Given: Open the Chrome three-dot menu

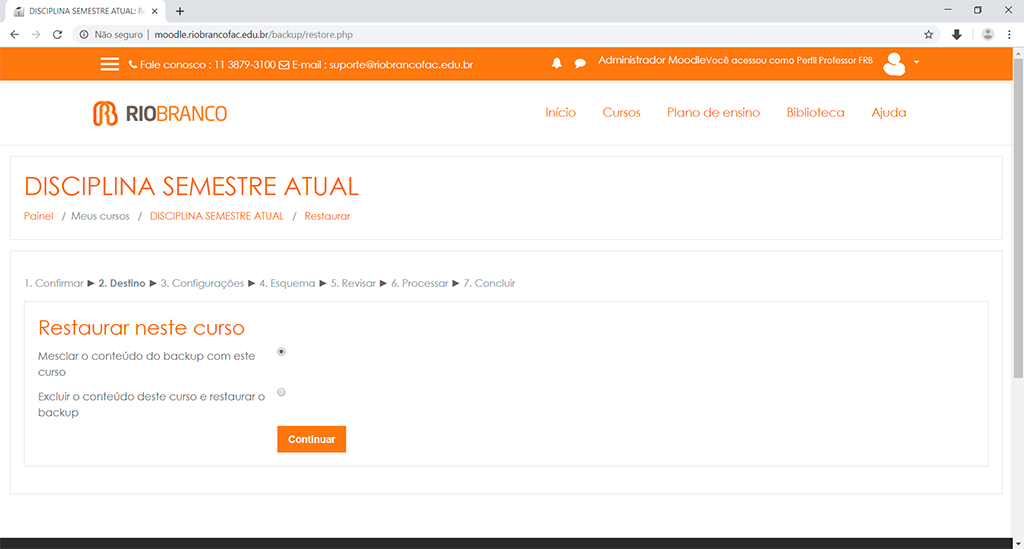Looking at the screenshot, I should 1010,35.
